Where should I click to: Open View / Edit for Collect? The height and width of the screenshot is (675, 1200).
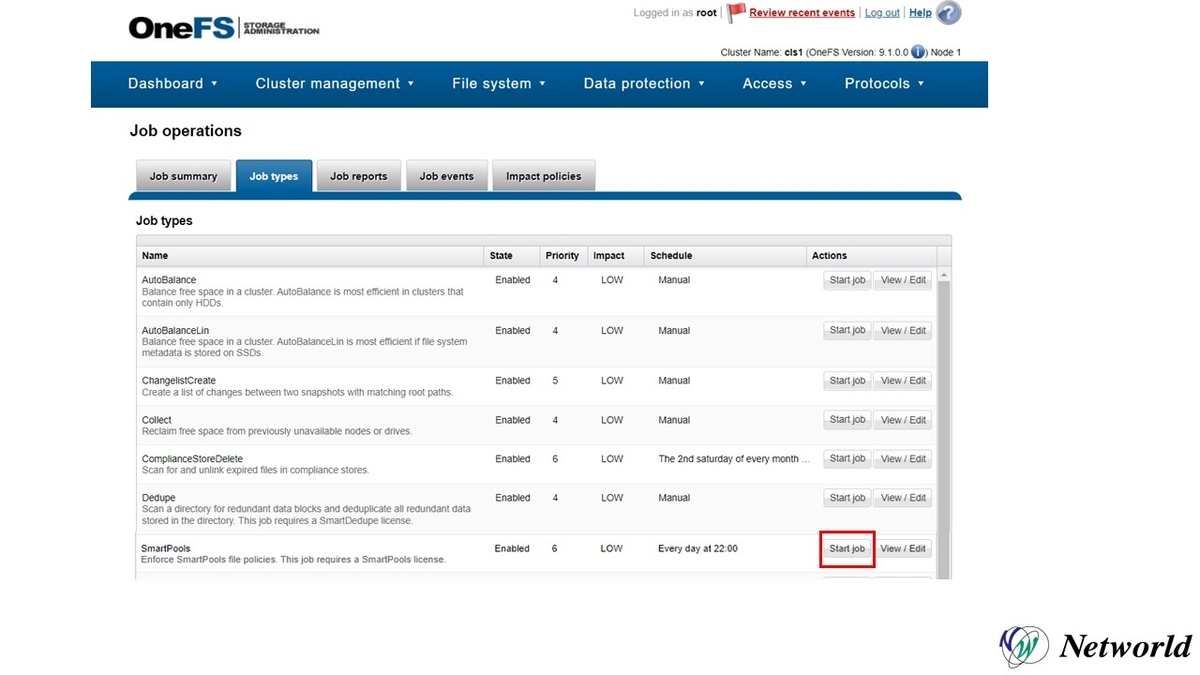pyautogui.click(x=903, y=420)
